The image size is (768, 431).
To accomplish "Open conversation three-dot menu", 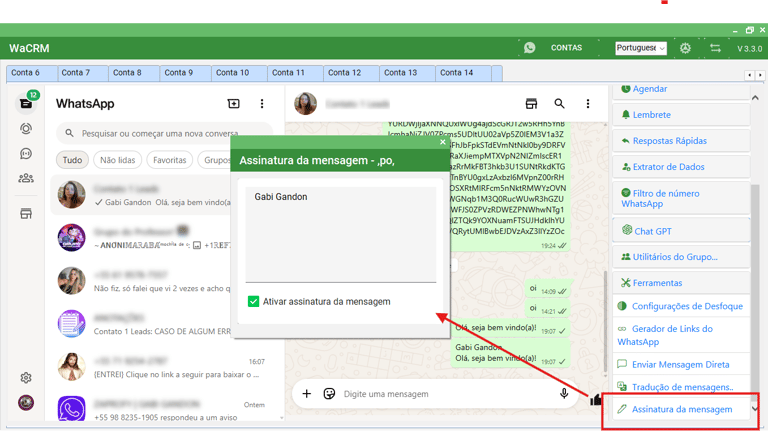I will tap(588, 103).
